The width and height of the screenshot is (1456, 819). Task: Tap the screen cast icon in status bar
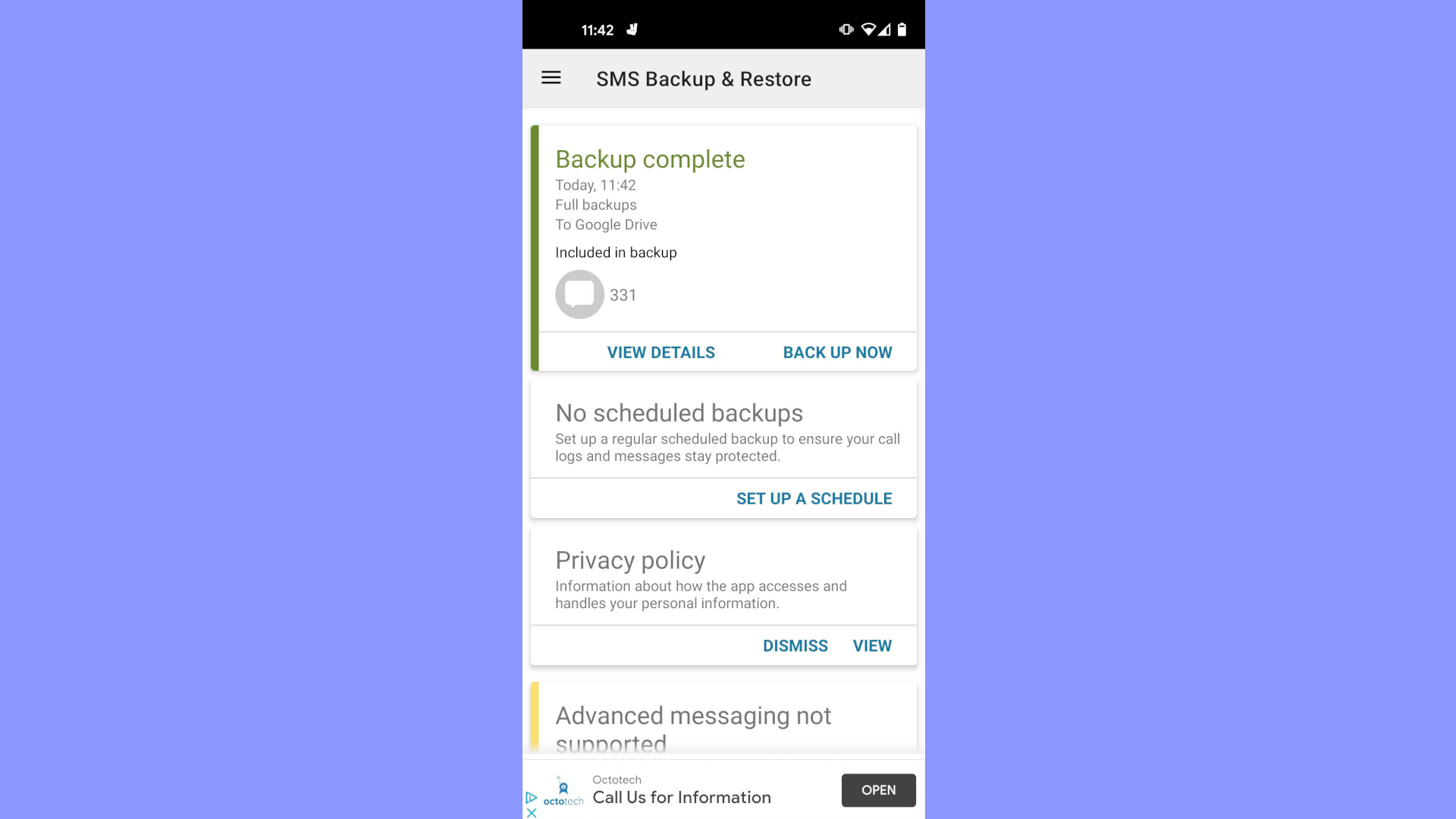click(848, 30)
